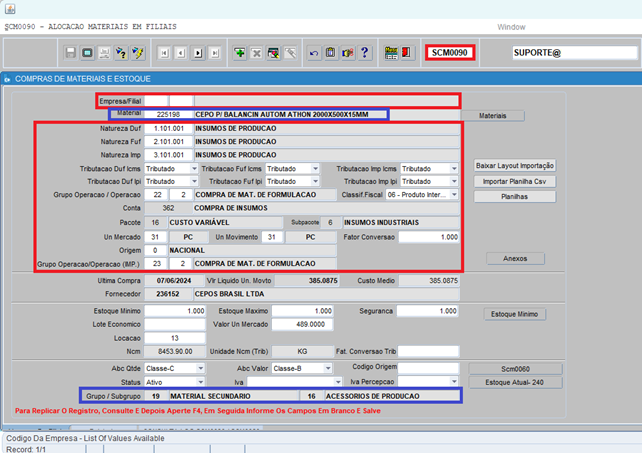Viewport: 642px width, 453px height.
Task: Click Valor Un Mercado field 489.0000
Action: pyautogui.click(x=302, y=324)
